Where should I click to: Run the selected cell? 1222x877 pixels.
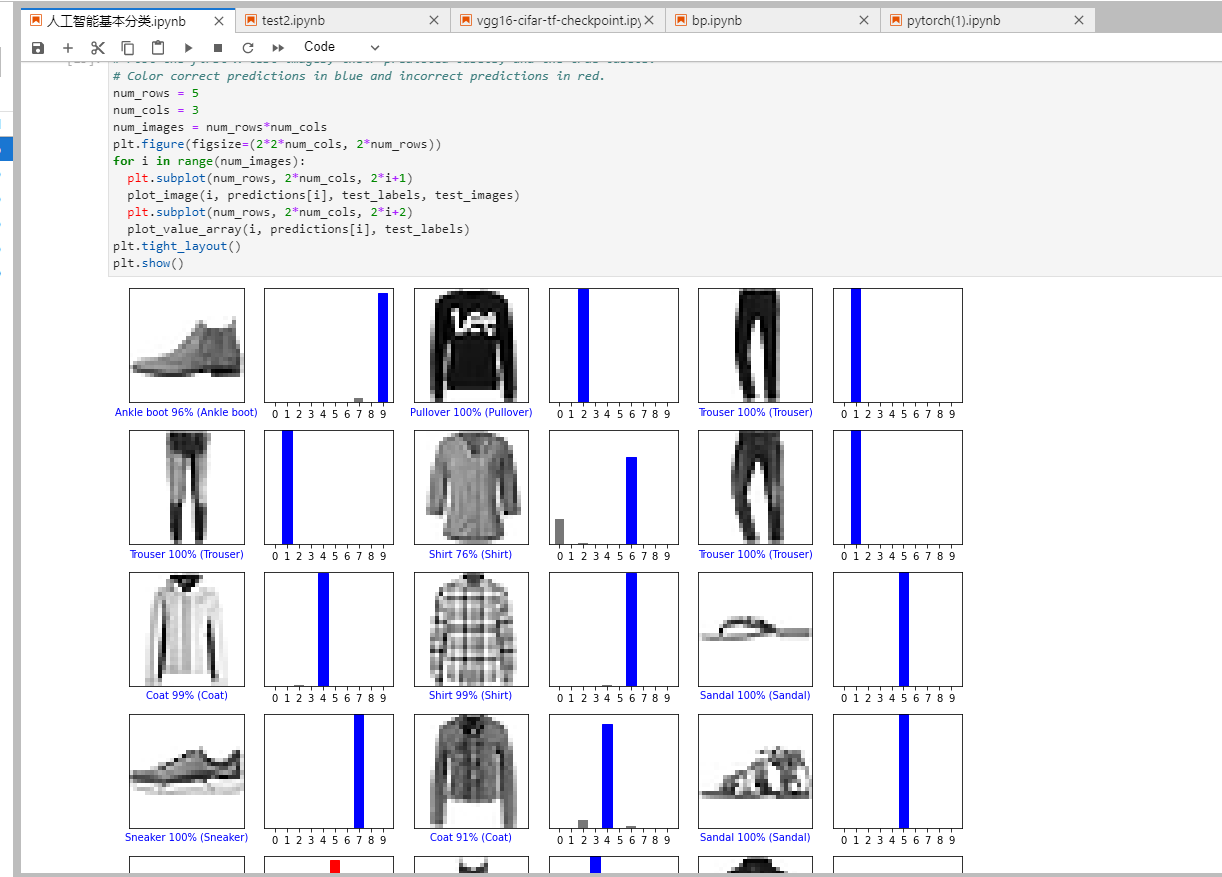(x=188, y=48)
